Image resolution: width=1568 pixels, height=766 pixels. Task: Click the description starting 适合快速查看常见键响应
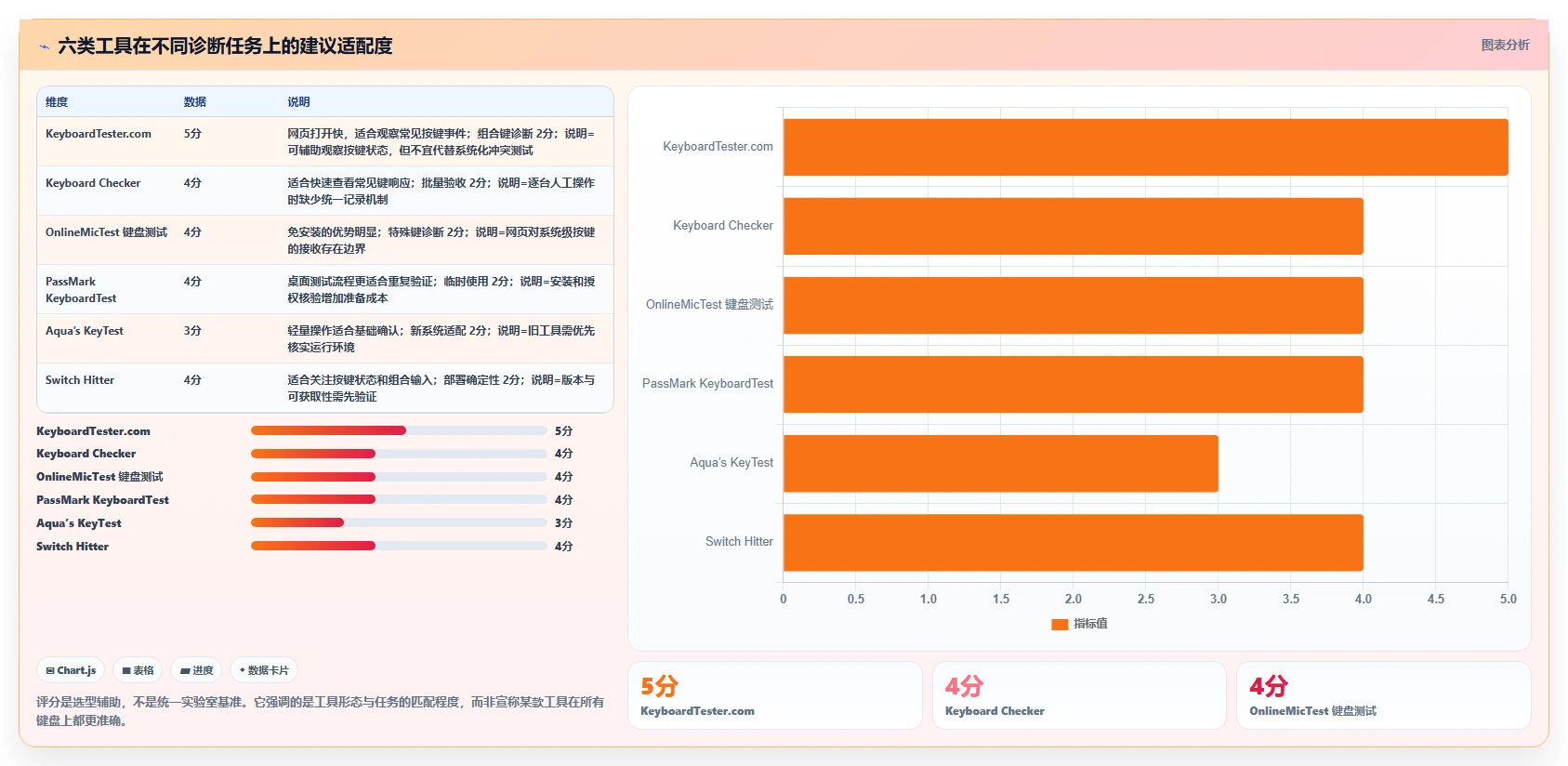pyautogui.click(x=441, y=191)
